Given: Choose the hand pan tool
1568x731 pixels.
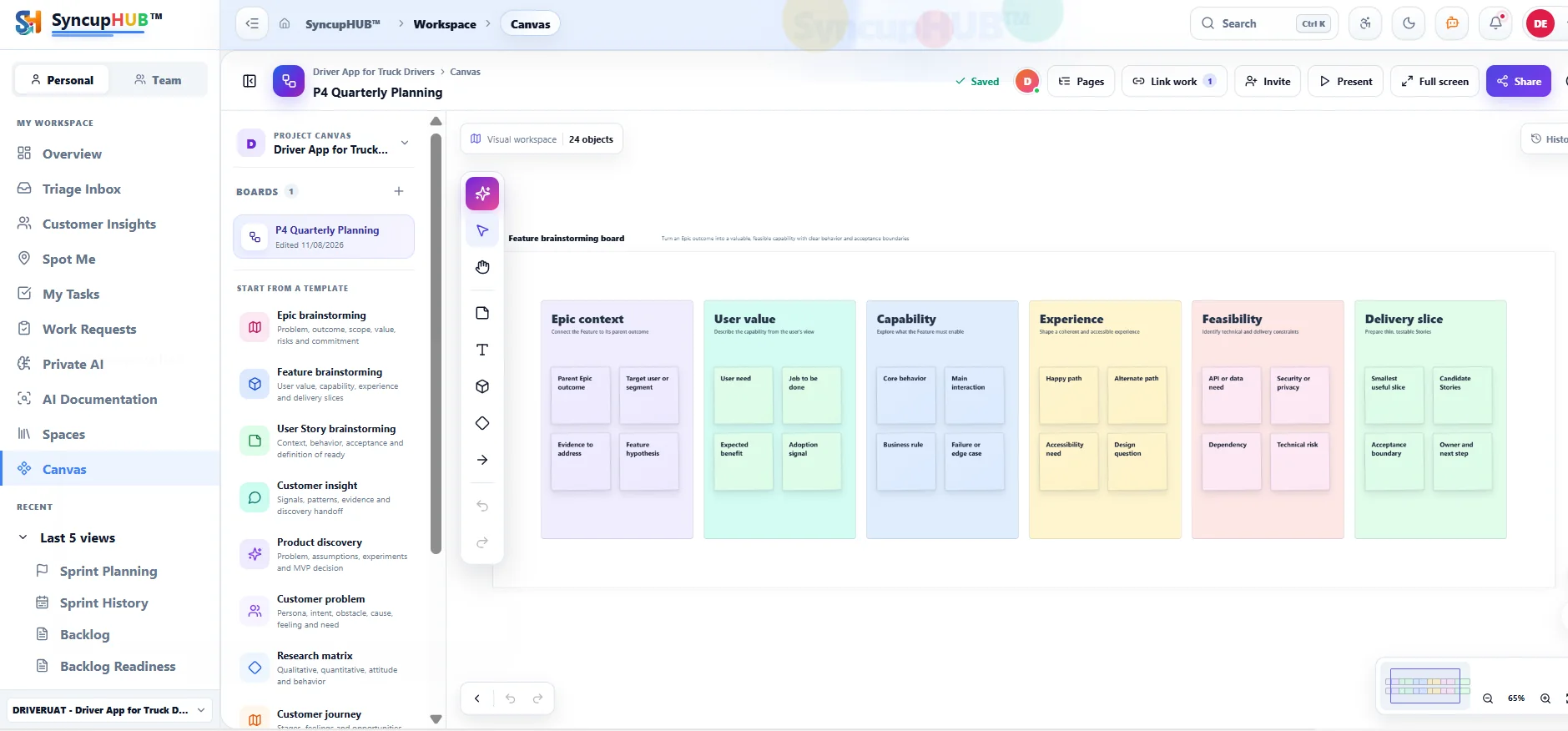Looking at the screenshot, I should coord(482,267).
